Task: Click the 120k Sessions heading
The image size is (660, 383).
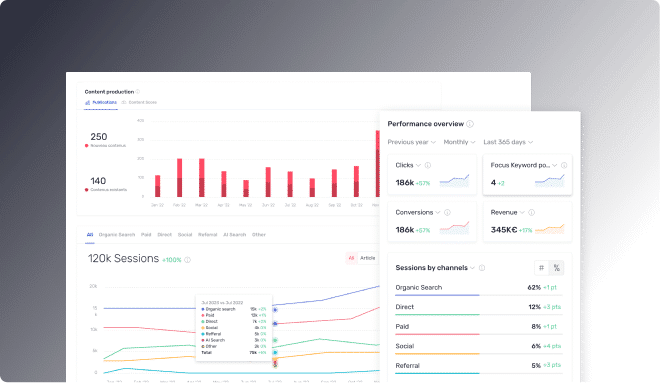Action: 123,258
